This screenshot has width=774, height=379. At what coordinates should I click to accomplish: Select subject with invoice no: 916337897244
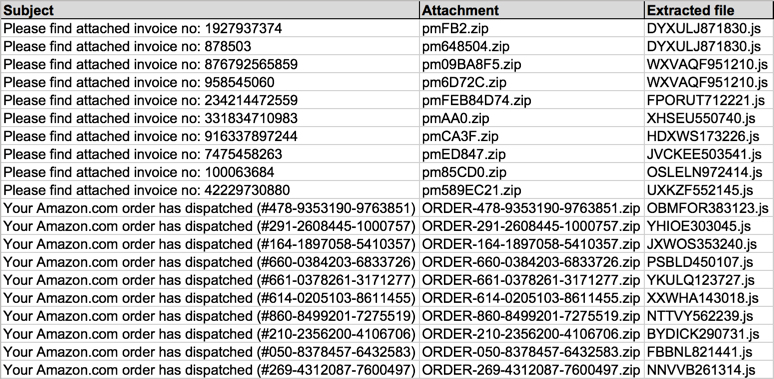pyautogui.click(x=210, y=136)
